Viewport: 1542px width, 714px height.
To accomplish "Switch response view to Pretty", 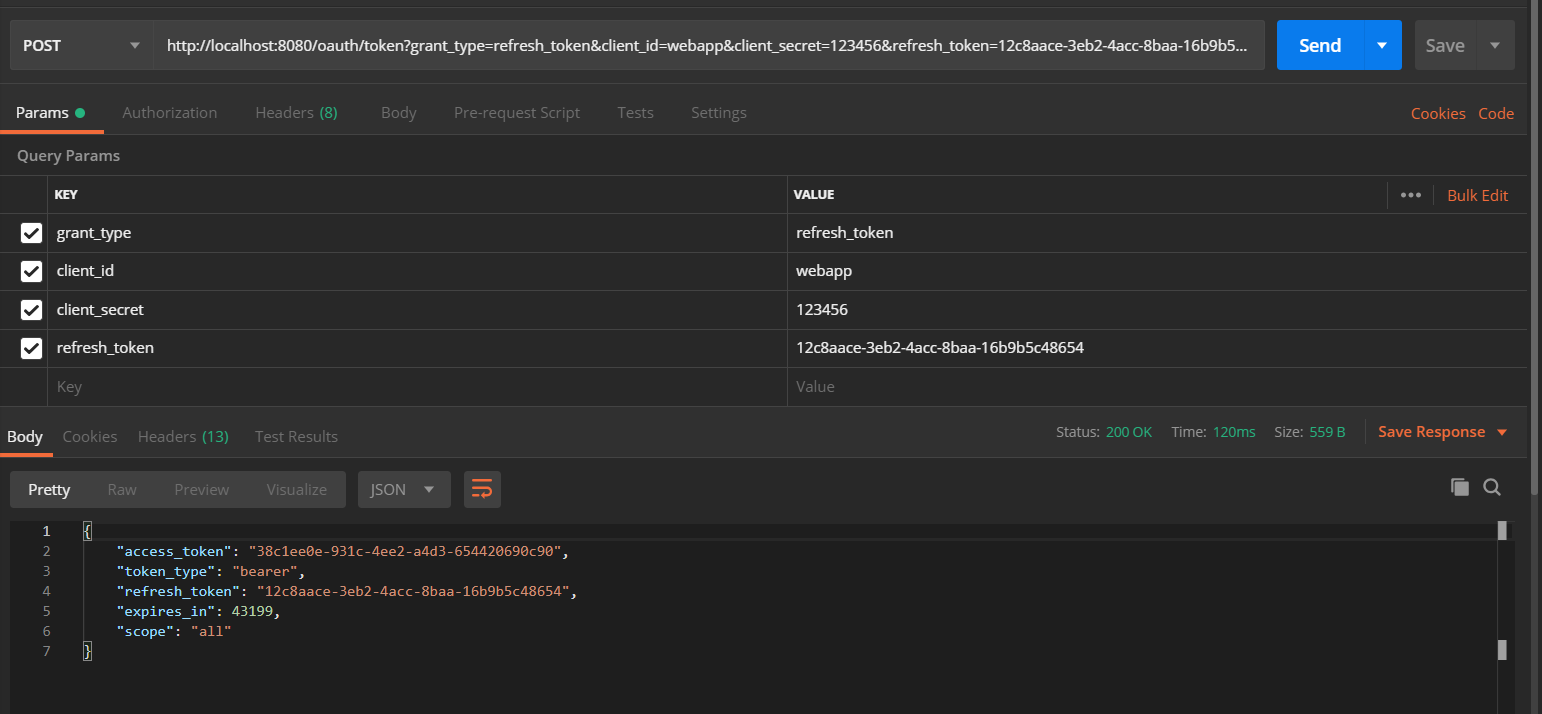I will pyautogui.click(x=49, y=489).
